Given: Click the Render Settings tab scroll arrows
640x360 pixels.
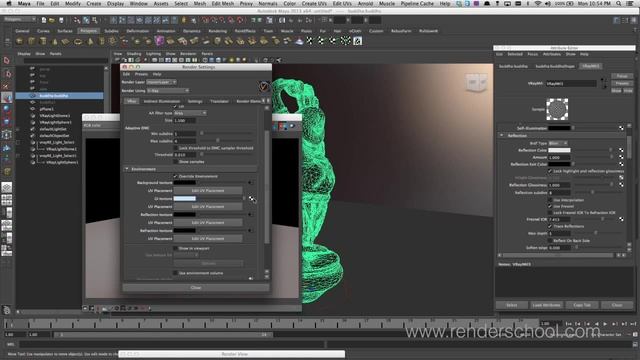Looking at the screenshot, I should click(266, 100).
